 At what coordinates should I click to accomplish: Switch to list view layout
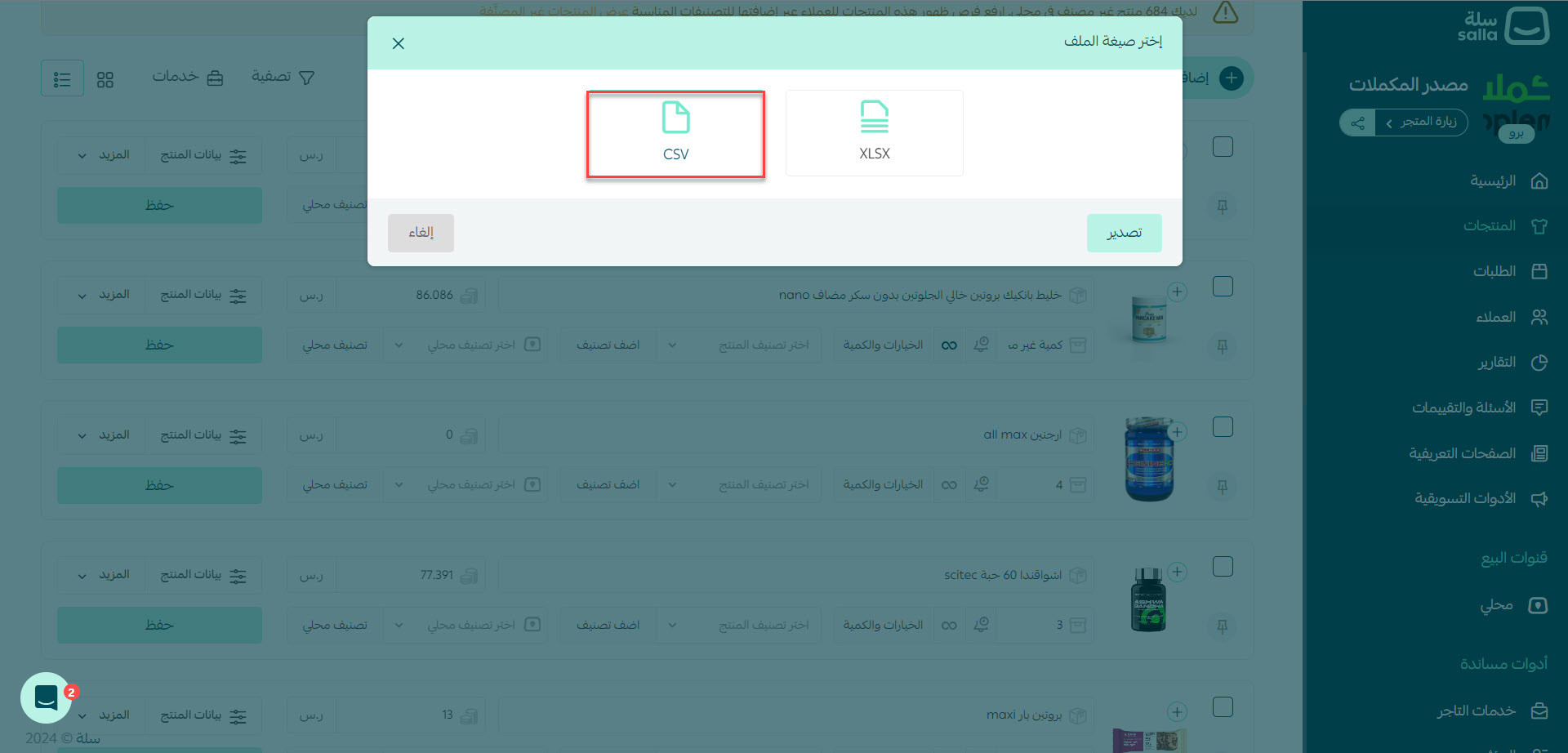click(x=62, y=78)
